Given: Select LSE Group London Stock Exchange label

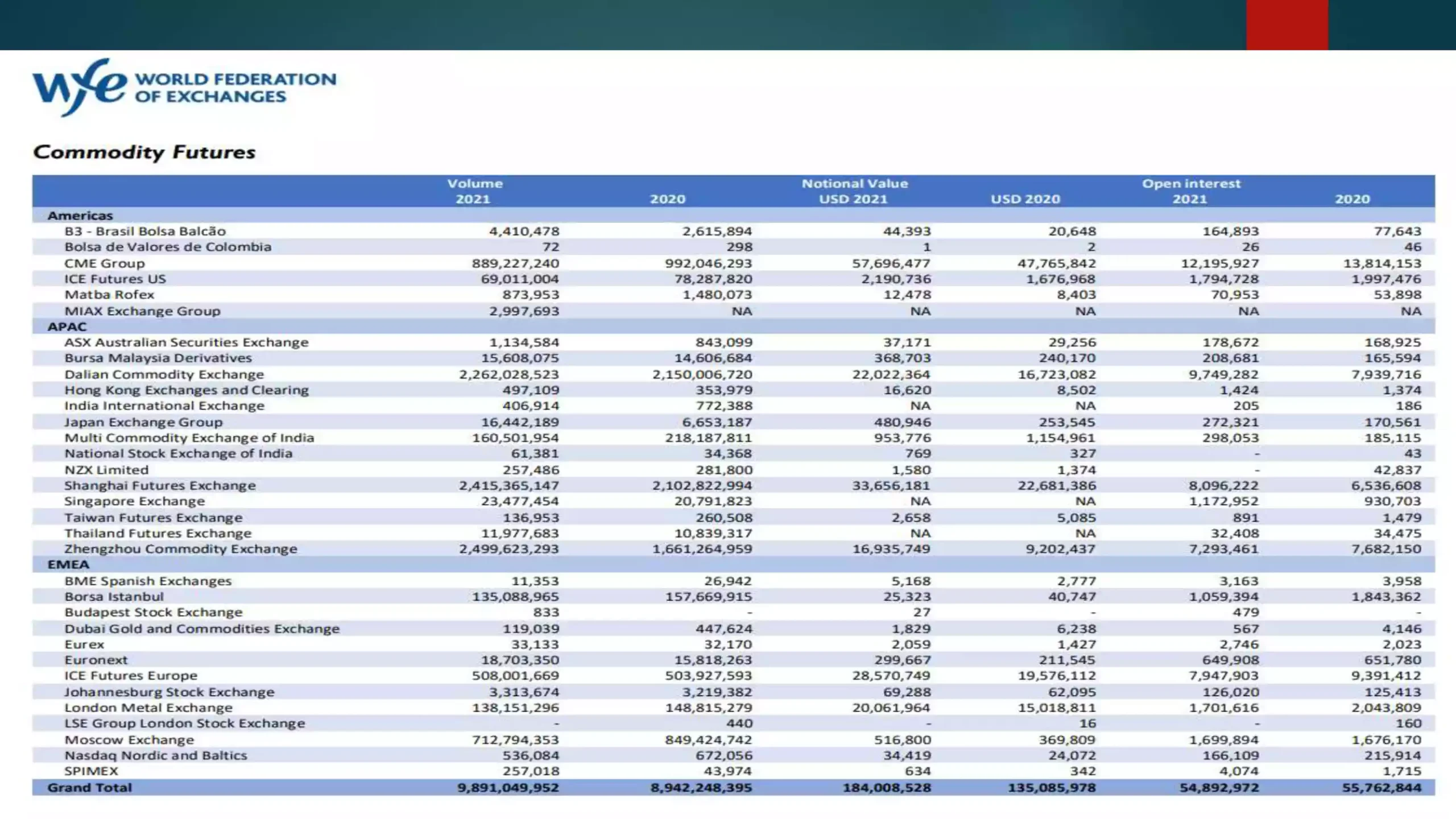Looking at the screenshot, I should (185, 723).
